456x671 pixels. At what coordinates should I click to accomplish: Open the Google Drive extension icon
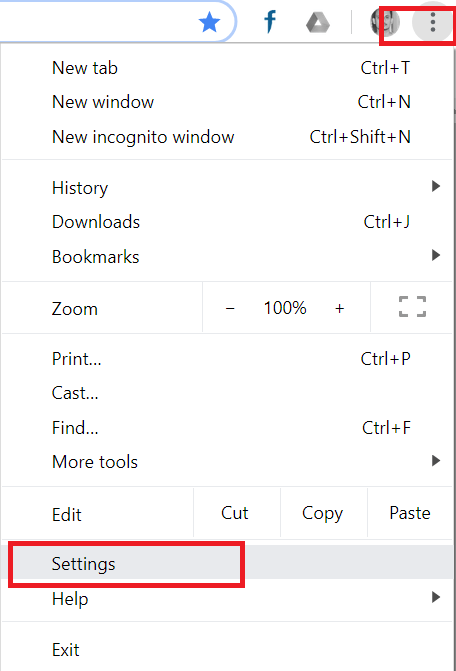(318, 23)
